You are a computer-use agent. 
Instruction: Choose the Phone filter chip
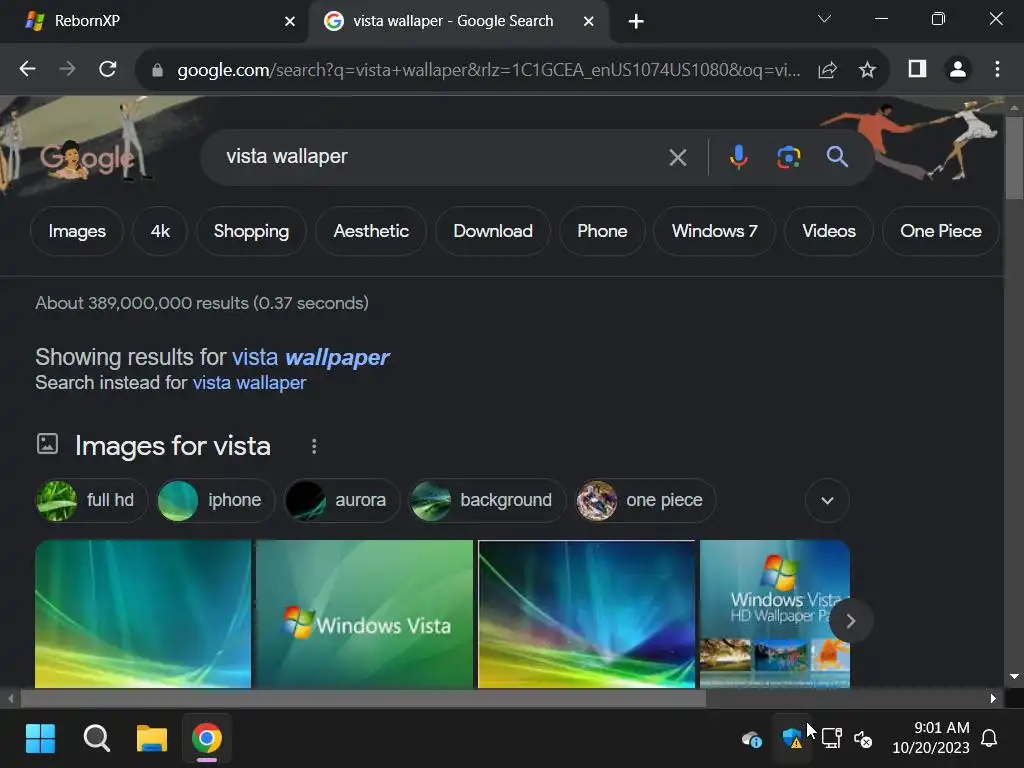point(602,231)
